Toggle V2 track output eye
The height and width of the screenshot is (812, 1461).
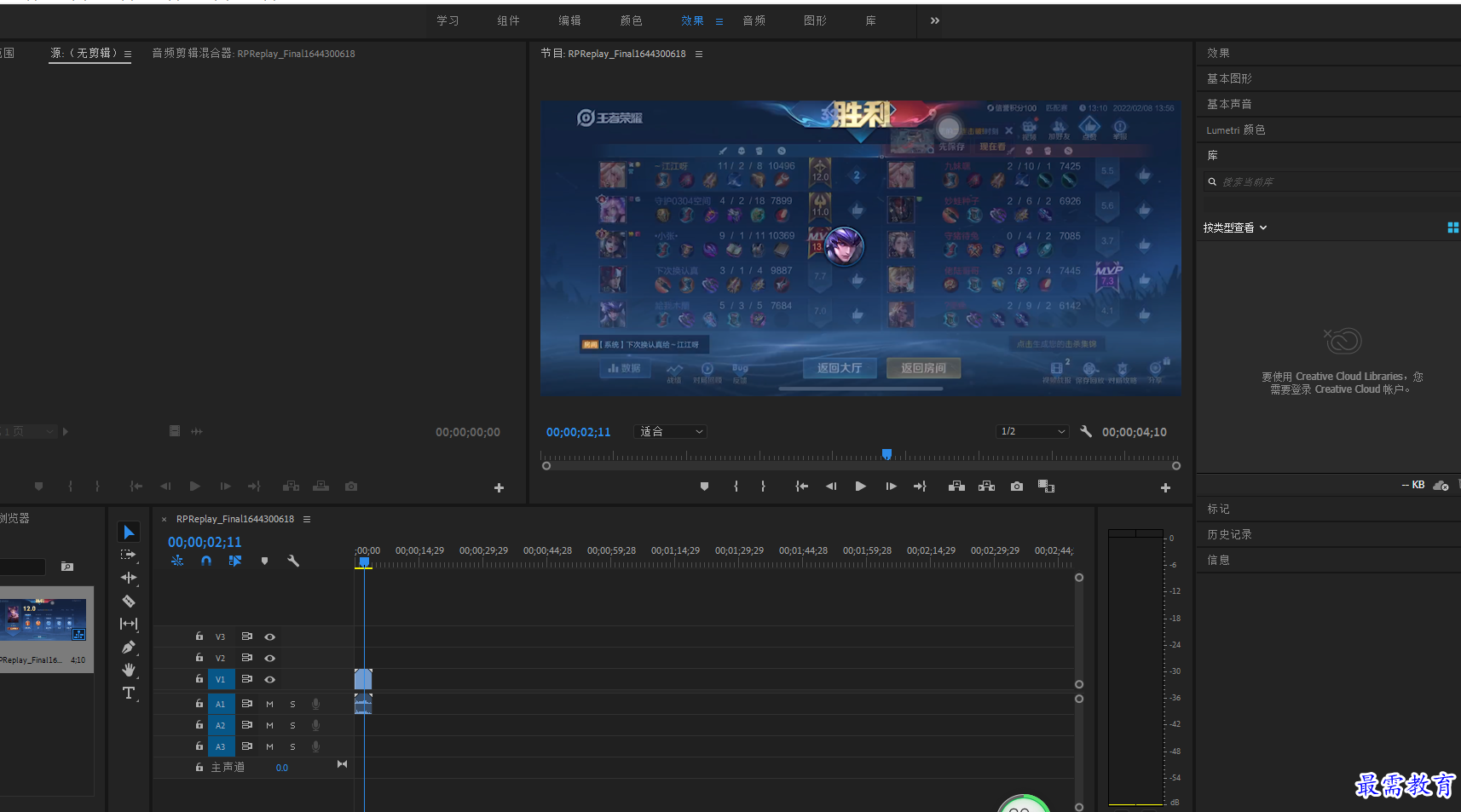[269, 658]
